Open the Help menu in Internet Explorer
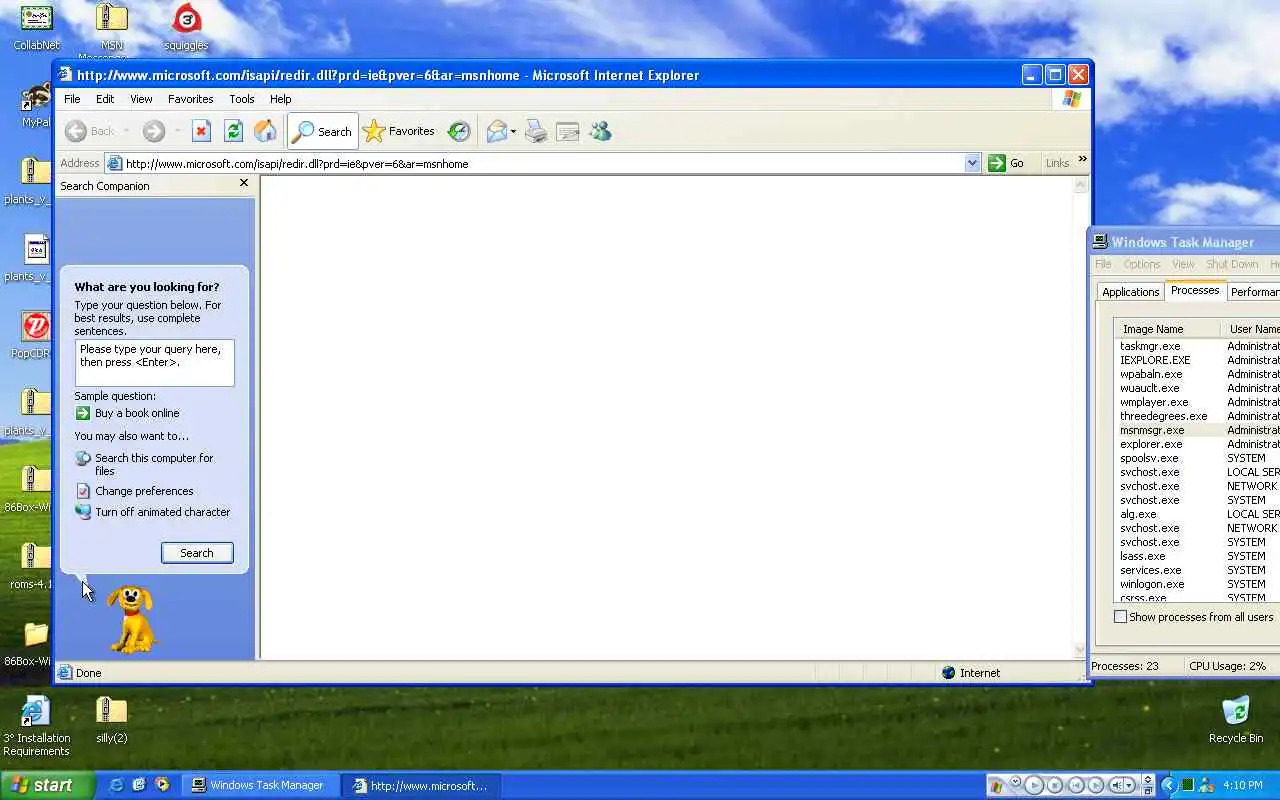 (280, 99)
